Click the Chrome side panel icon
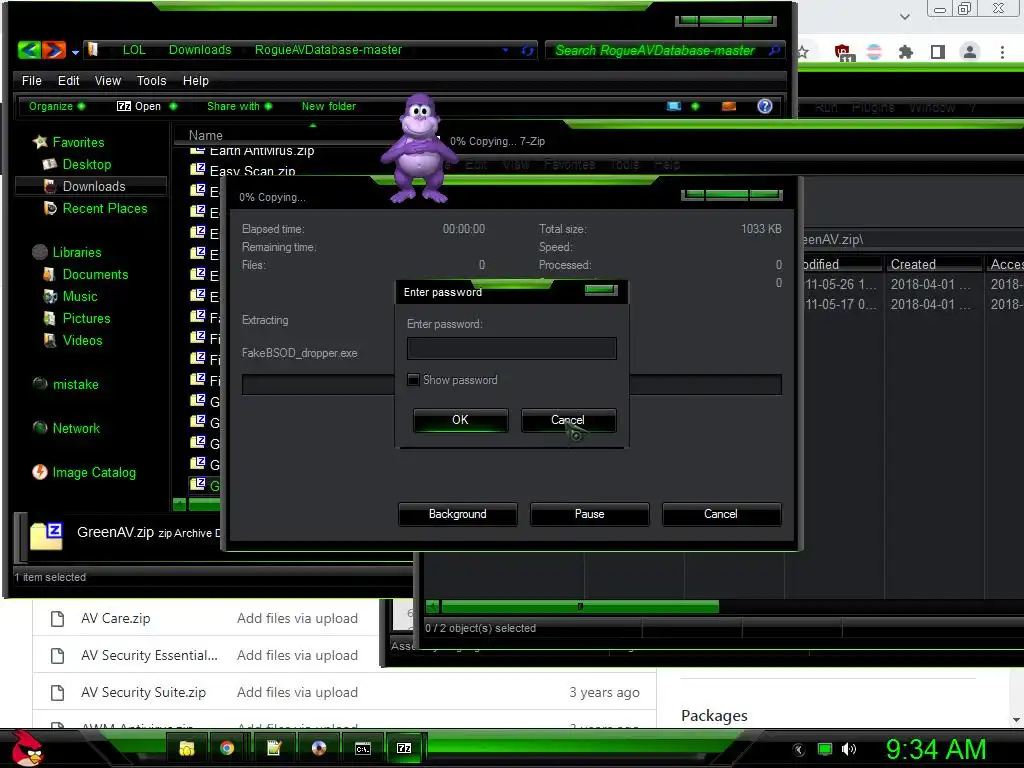The image size is (1024, 768). click(938, 52)
